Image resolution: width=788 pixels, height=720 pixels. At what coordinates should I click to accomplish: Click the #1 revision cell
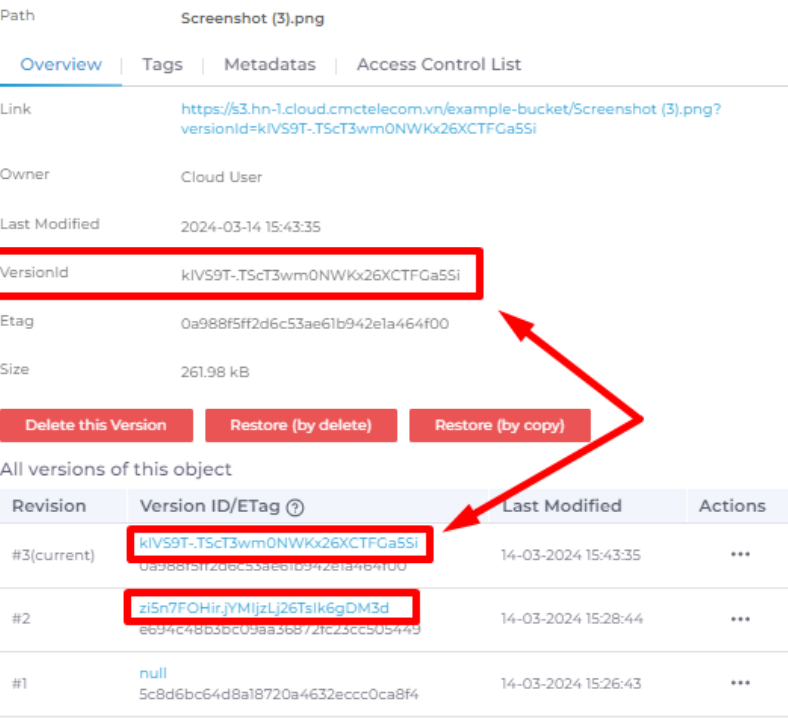coord(20,684)
